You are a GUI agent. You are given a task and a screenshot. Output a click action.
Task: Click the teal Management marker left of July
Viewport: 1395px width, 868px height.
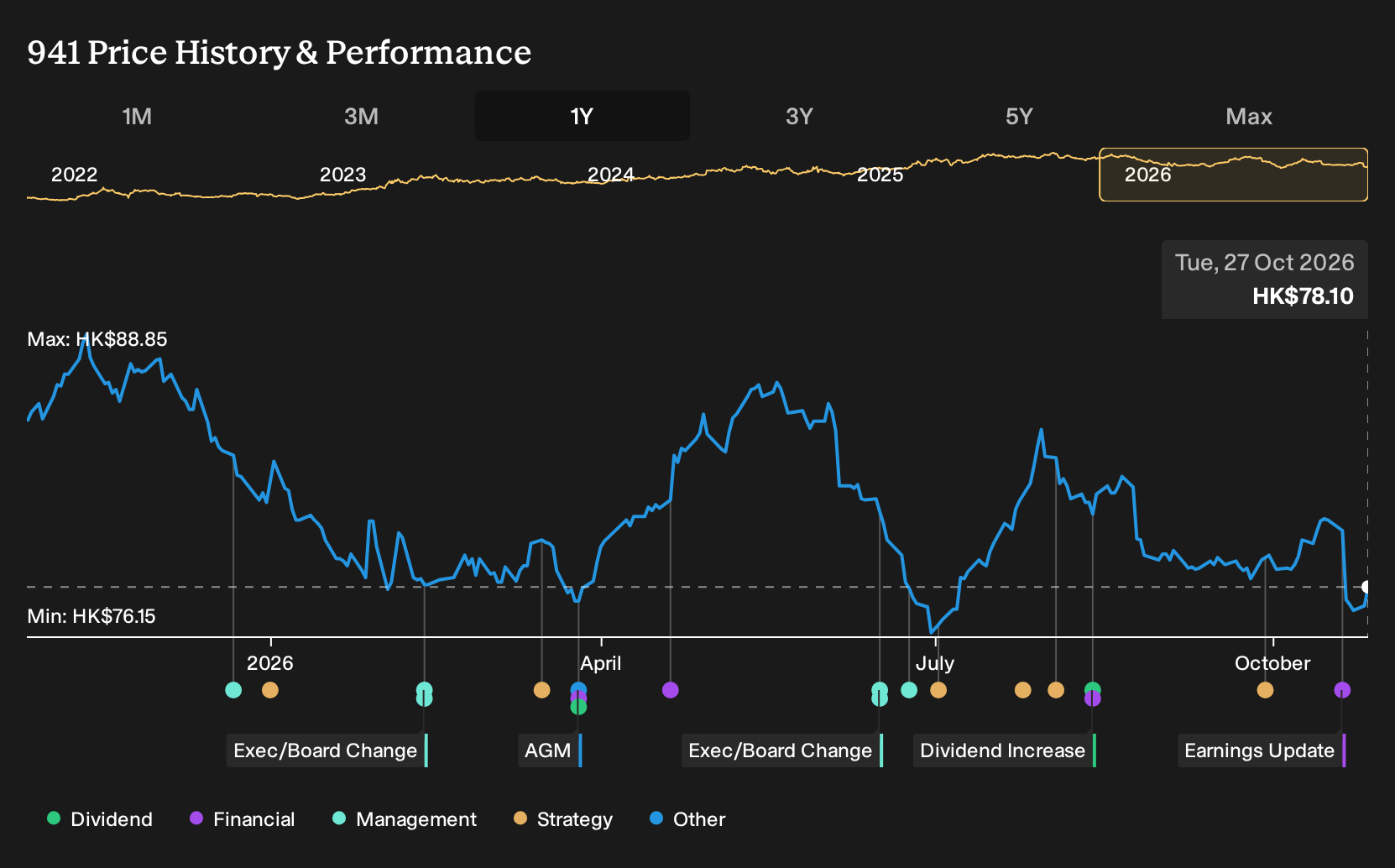tap(909, 690)
